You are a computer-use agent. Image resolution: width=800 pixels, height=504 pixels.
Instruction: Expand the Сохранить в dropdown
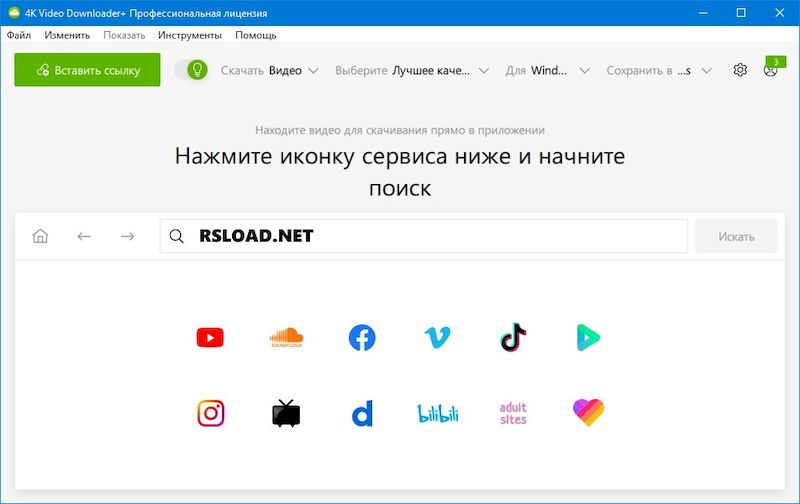659,70
